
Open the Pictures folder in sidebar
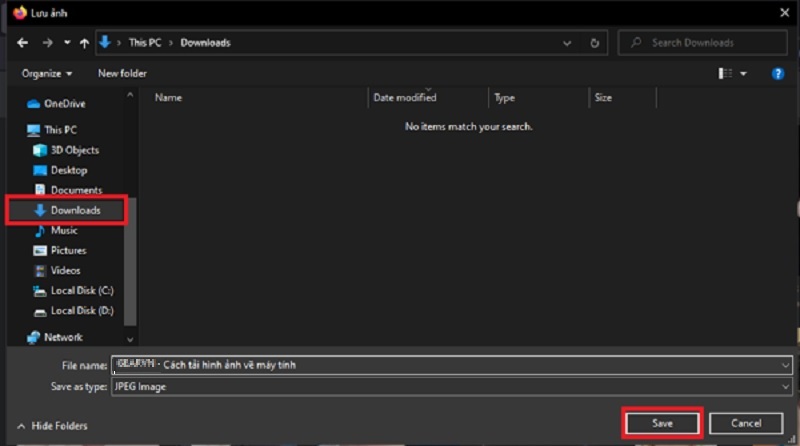(x=68, y=250)
